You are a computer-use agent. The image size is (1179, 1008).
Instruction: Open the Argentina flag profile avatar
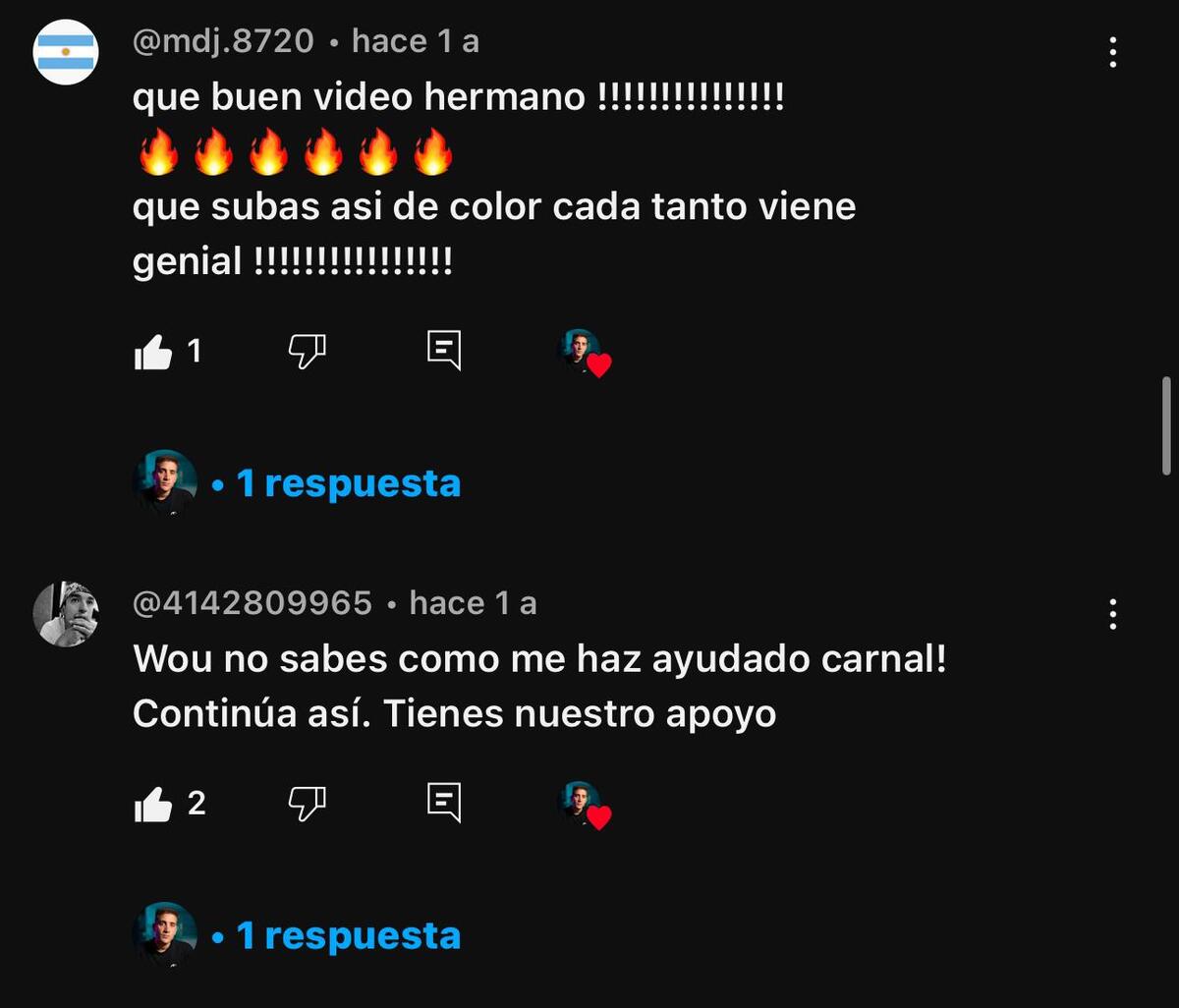(66, 52)
